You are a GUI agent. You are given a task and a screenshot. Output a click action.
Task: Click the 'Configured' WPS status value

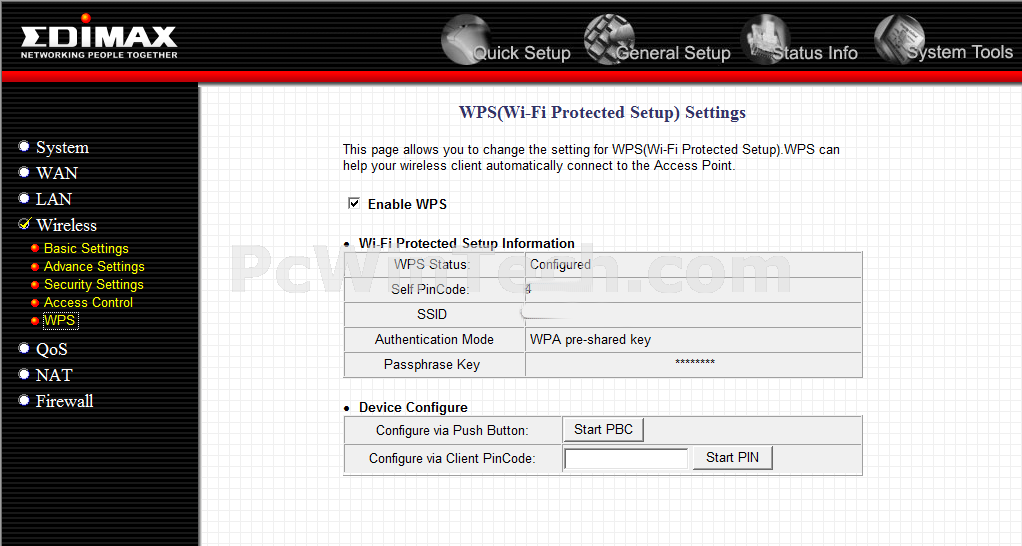coord(560,265)
